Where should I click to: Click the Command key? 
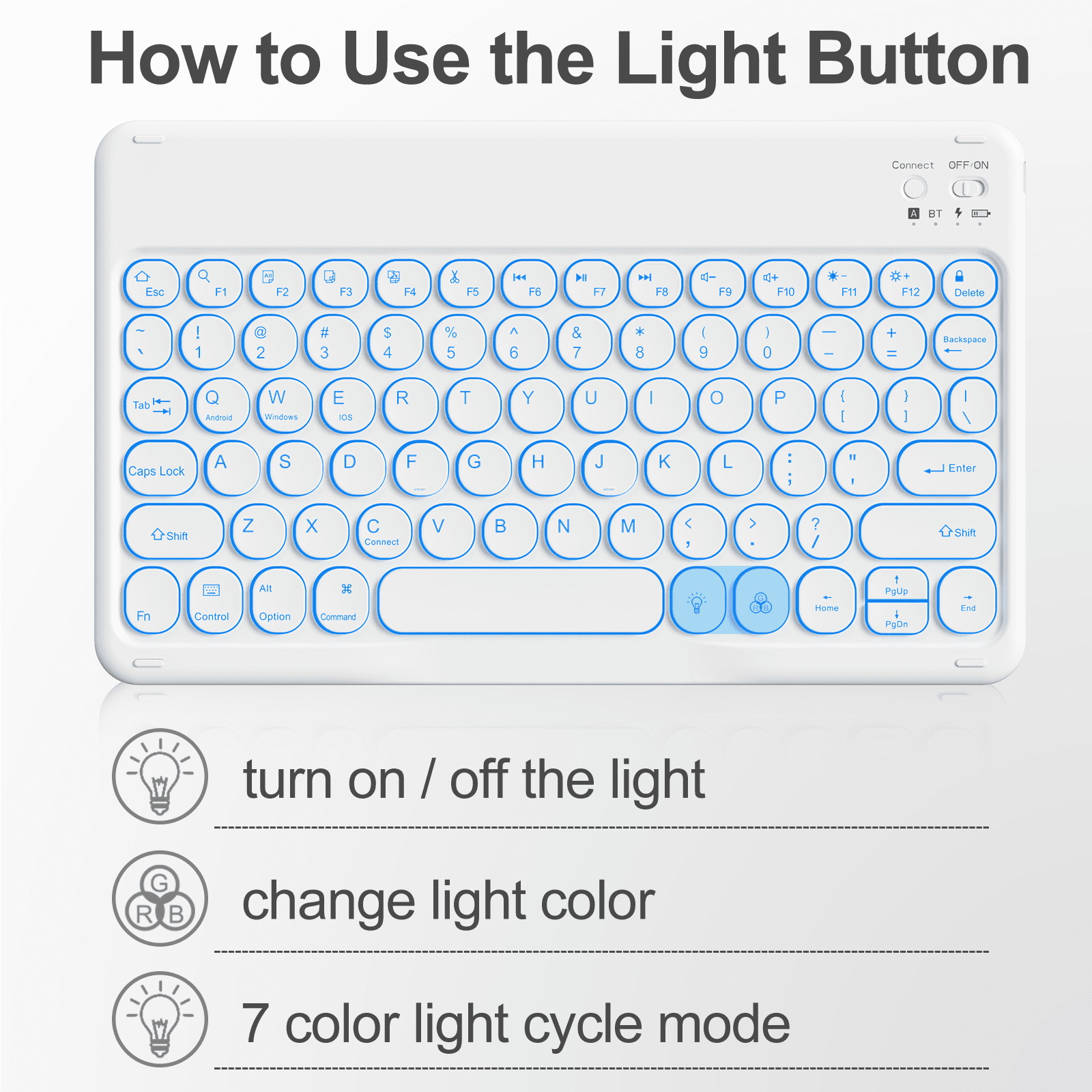point(341,601)
